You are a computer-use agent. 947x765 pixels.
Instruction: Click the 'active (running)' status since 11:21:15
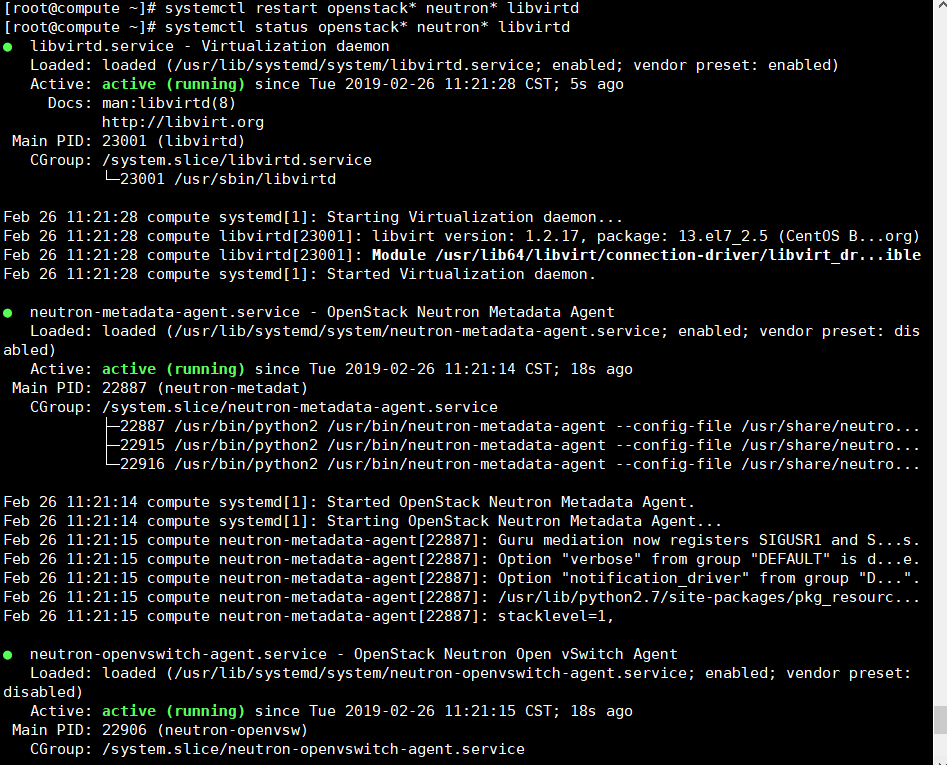pyautogui.click(x=173, y=711)
